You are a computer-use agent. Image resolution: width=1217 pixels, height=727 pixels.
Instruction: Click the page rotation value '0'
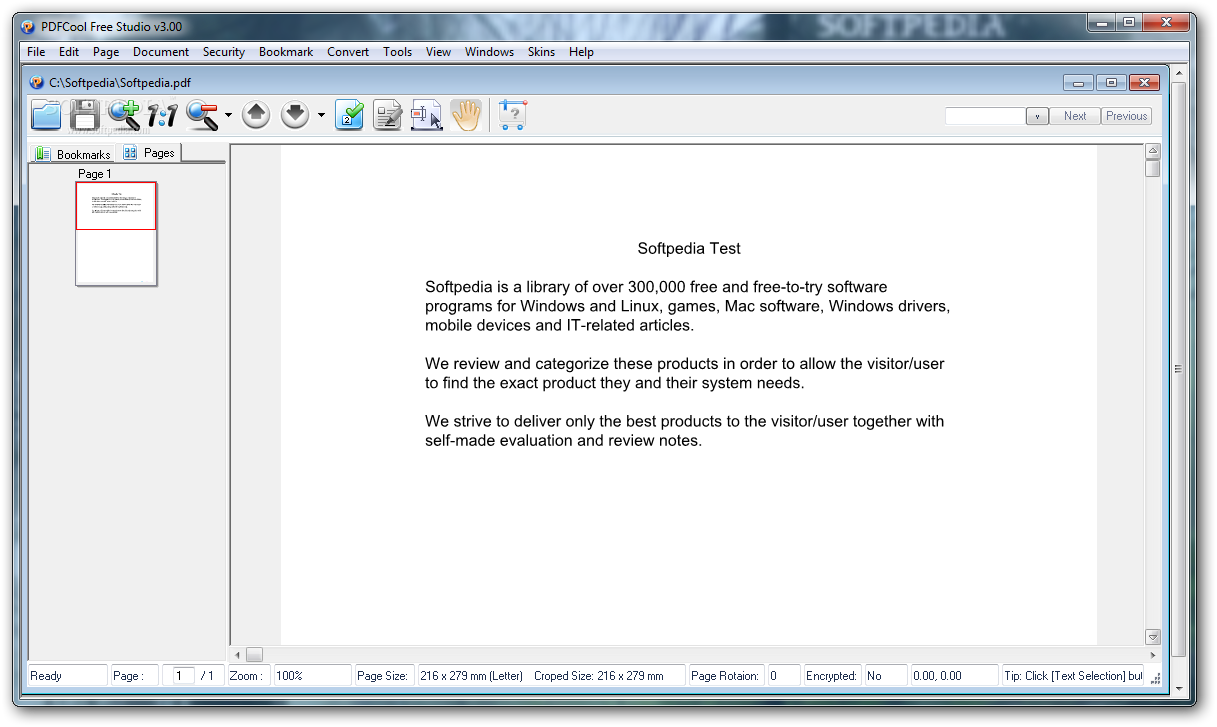point(774,676)
